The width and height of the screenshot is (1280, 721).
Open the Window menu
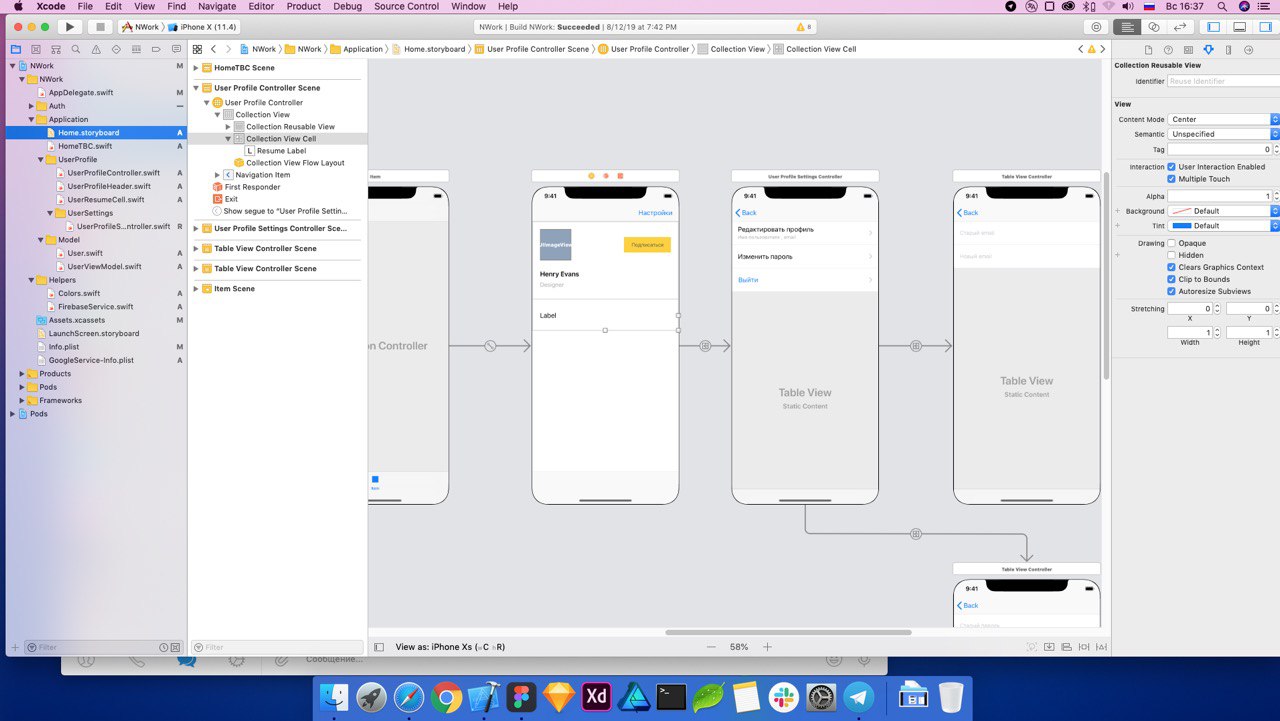point(468,6)
